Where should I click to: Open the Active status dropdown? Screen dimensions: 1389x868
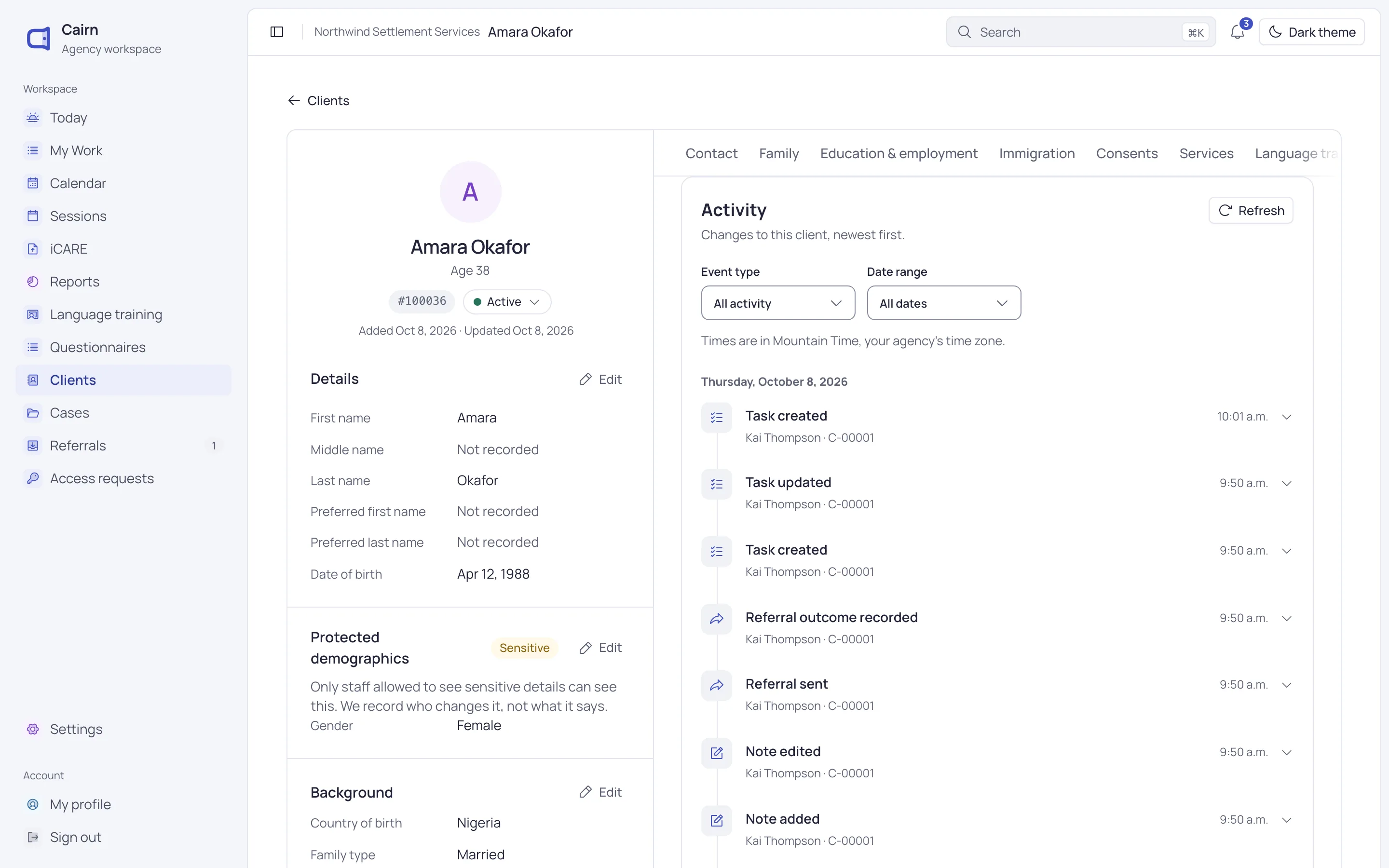(x=507, y=302)
